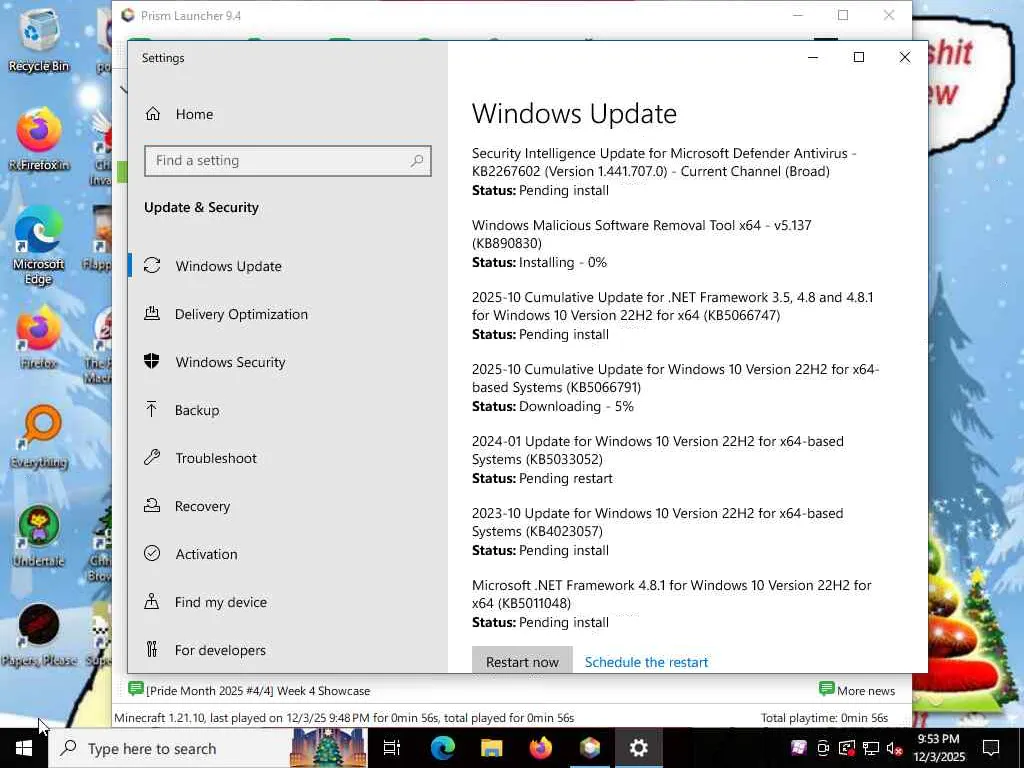Select the Microsoft Edge desktop shortcut
Image resolution: width=1024 pixels, height=768 pixels.
pyautogui.click(x=39, y=246)
